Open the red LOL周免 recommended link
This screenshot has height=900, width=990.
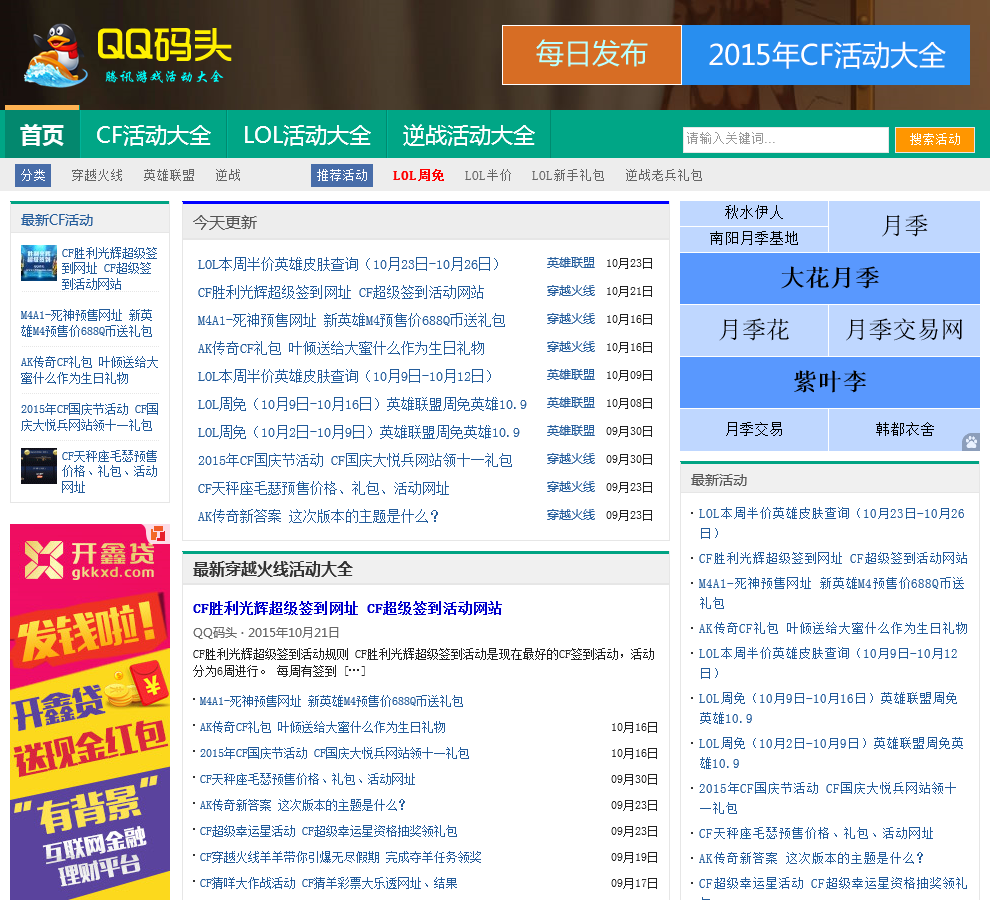tap(418, 175)
